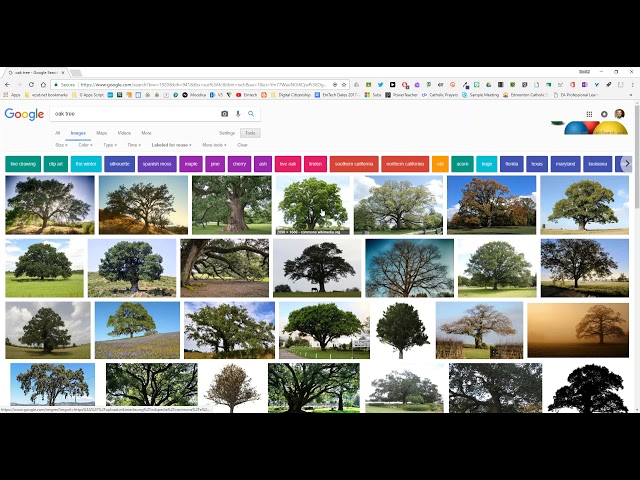Toggle the search Tools button

click(x=250, y=133)
